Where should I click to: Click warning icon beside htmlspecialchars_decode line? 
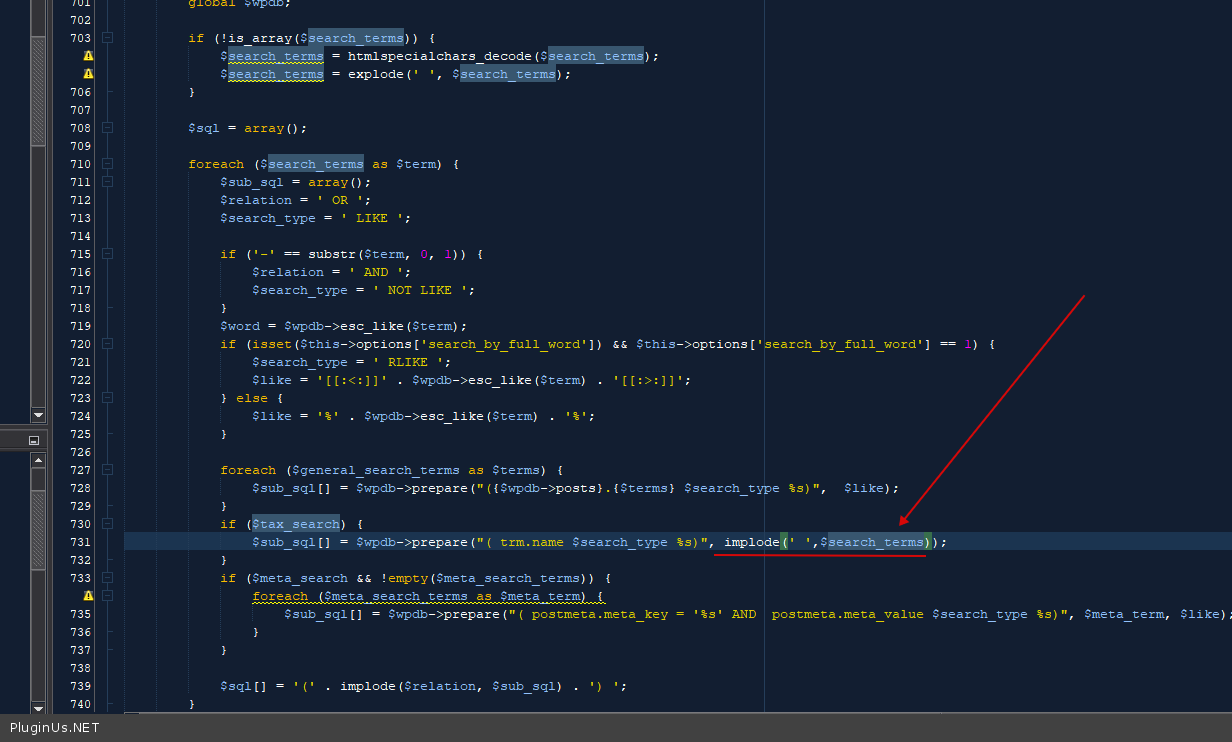(x=88, y=56)
